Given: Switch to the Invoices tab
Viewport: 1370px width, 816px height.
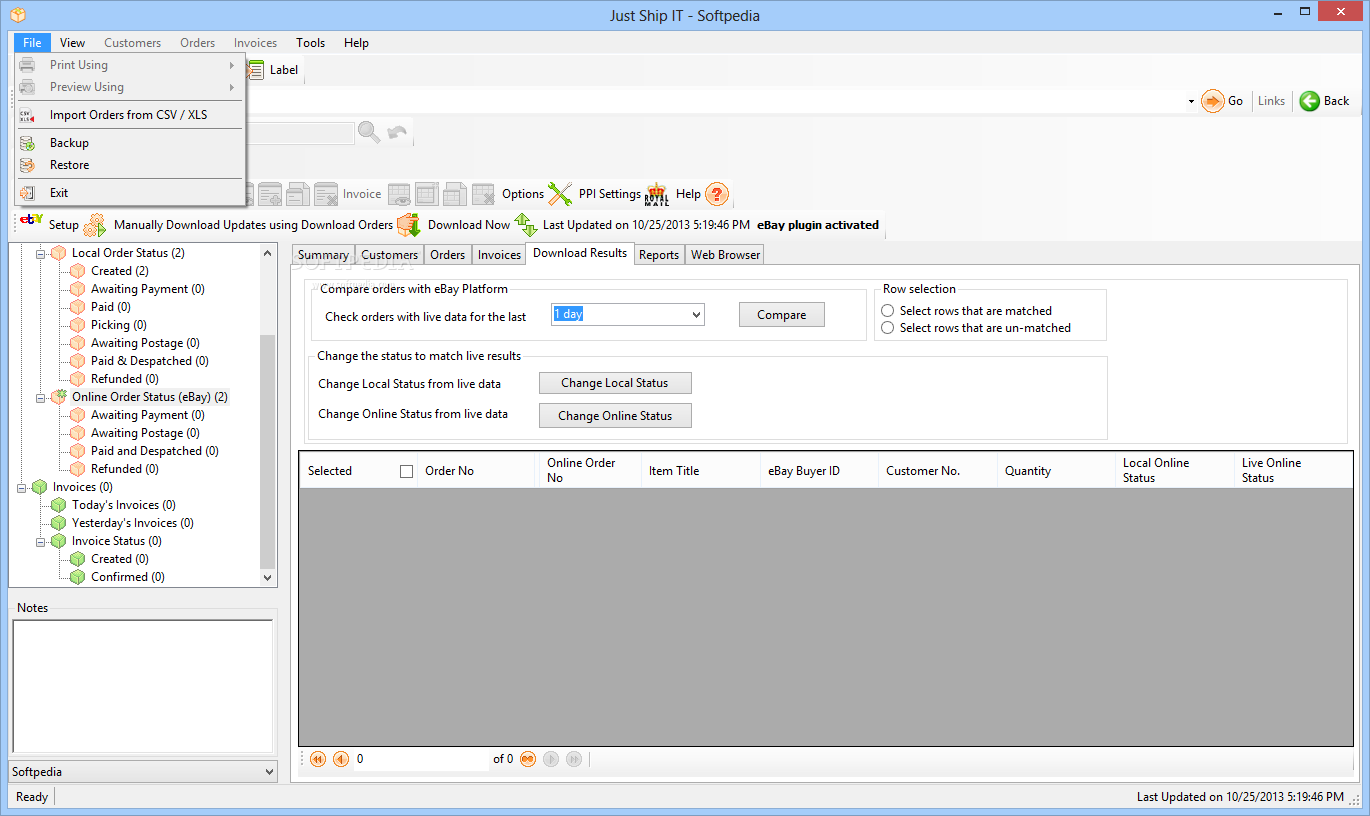Looking at the screenshot, I should (499, 255).
